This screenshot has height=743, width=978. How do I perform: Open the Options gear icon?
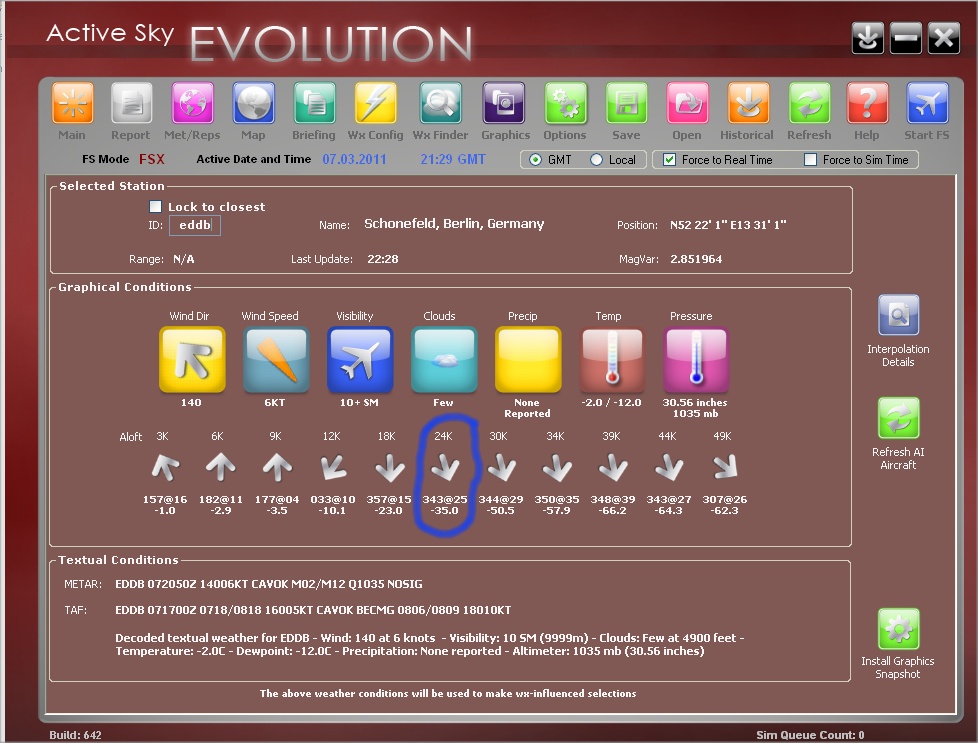click(x=565, y=103)
